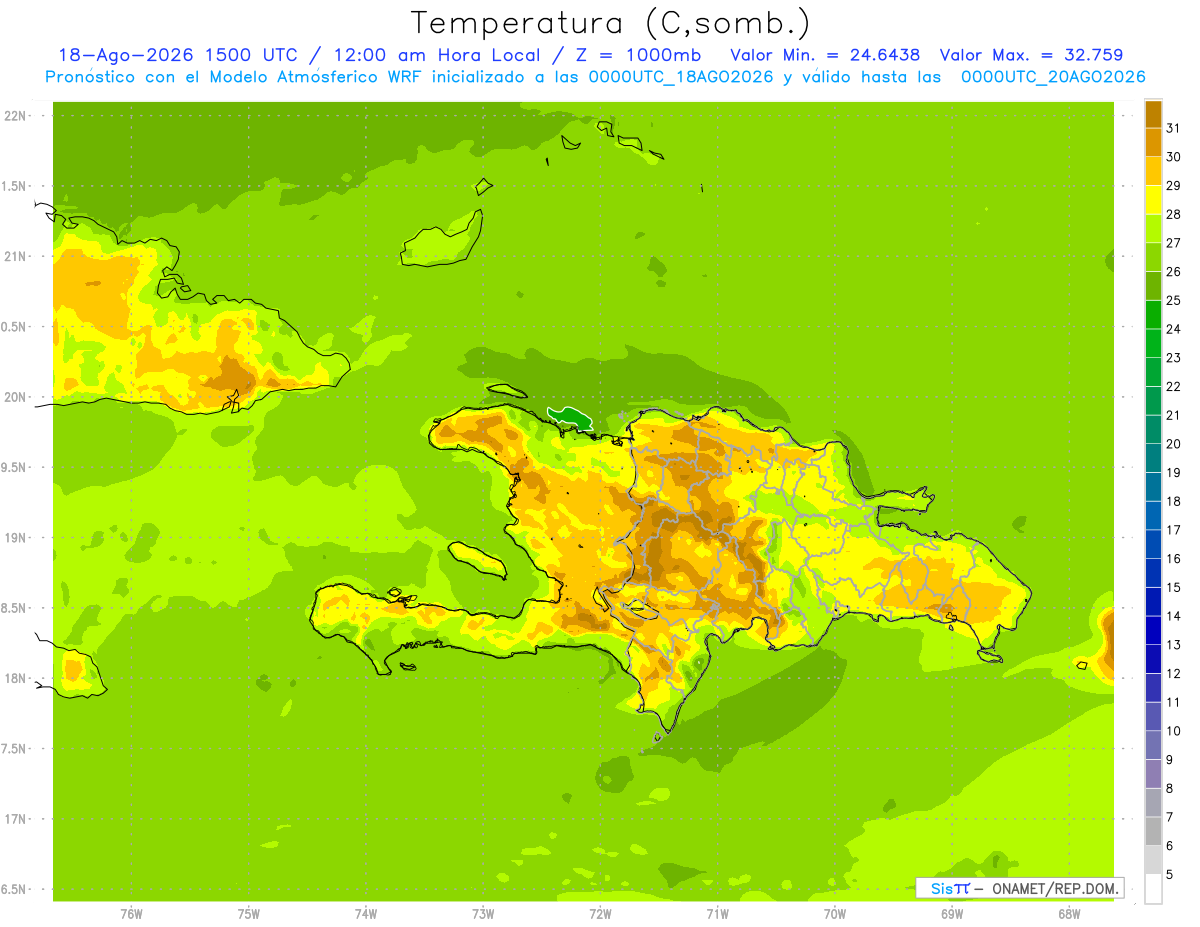Select "0000UTC_20AGO2026" valid-until time text
1200x927 pixels.
tap(1053, 77)
